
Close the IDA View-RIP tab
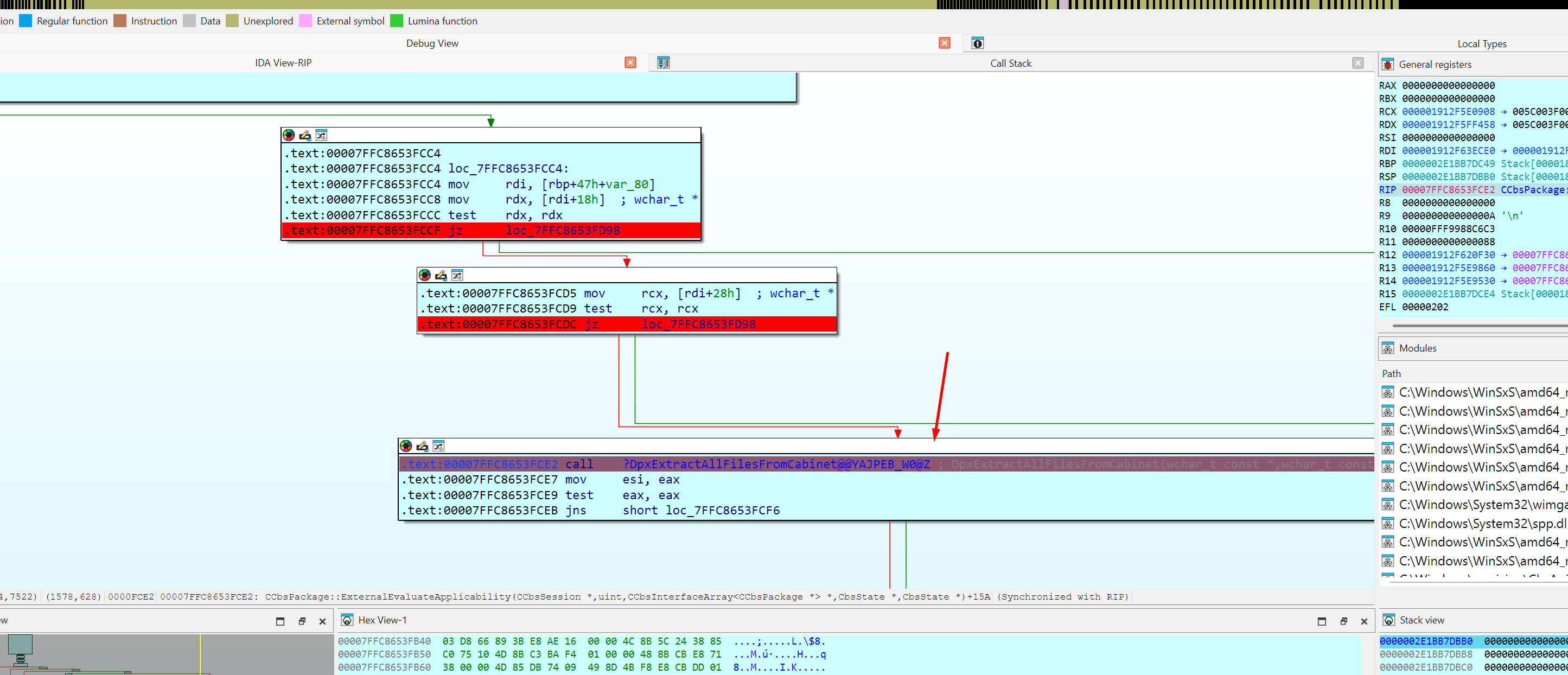[x=630, y=63]
